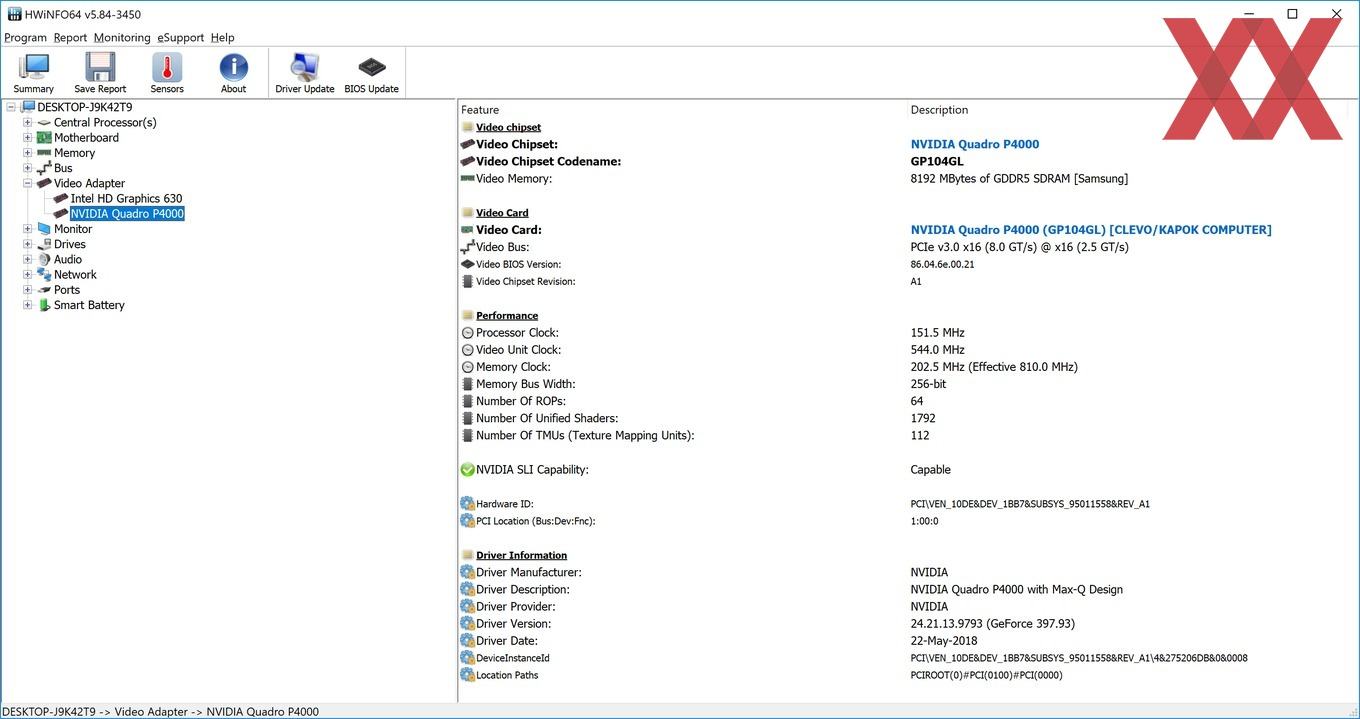Expand the Network node
1360x719 pixels.
click(x=28, y=275)
